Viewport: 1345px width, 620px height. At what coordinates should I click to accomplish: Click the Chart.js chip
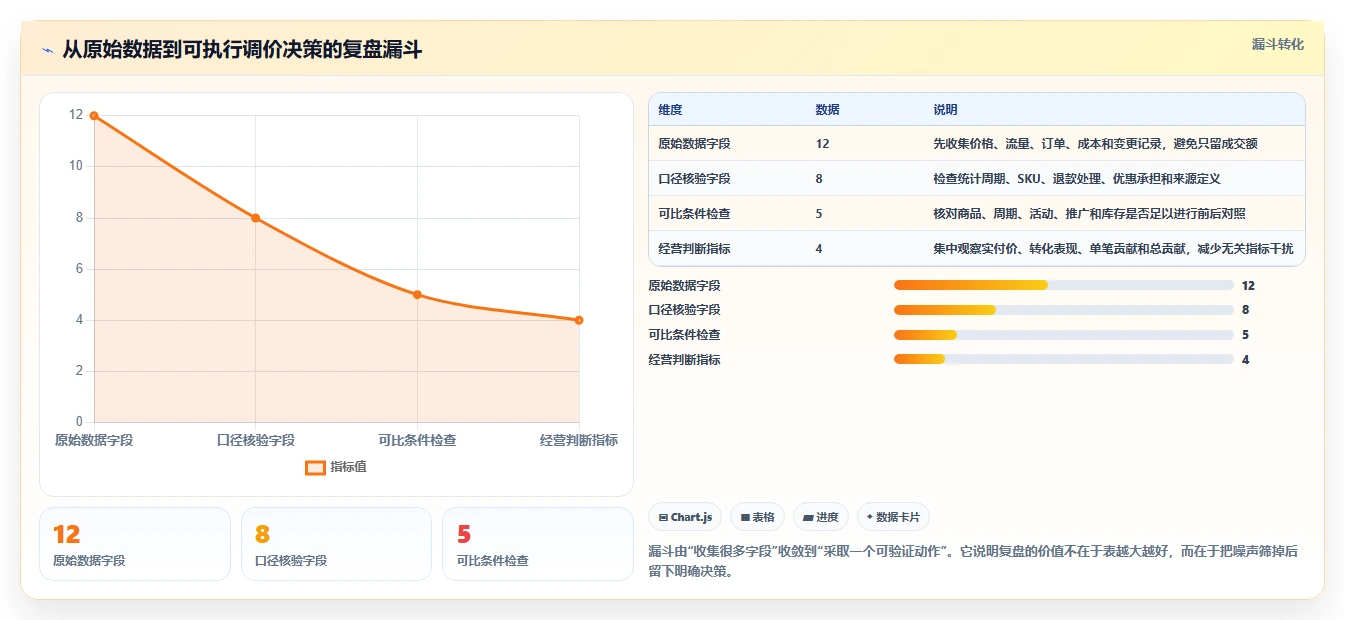click(685, 517)
